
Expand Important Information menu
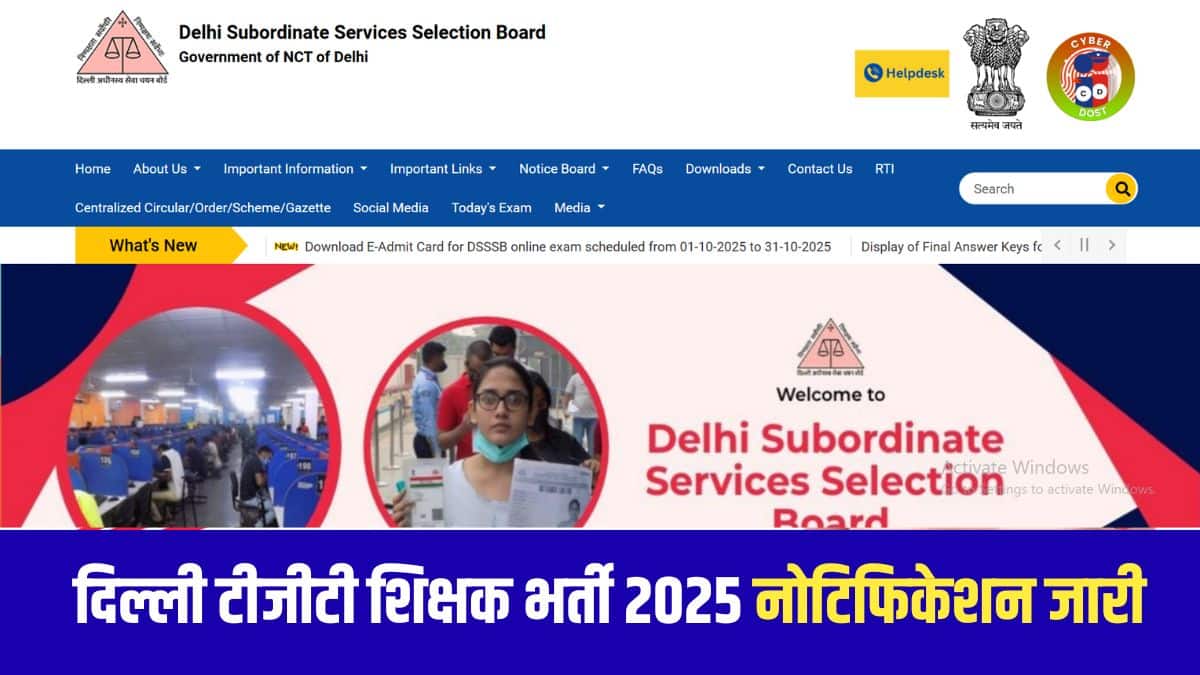(295, 169)
